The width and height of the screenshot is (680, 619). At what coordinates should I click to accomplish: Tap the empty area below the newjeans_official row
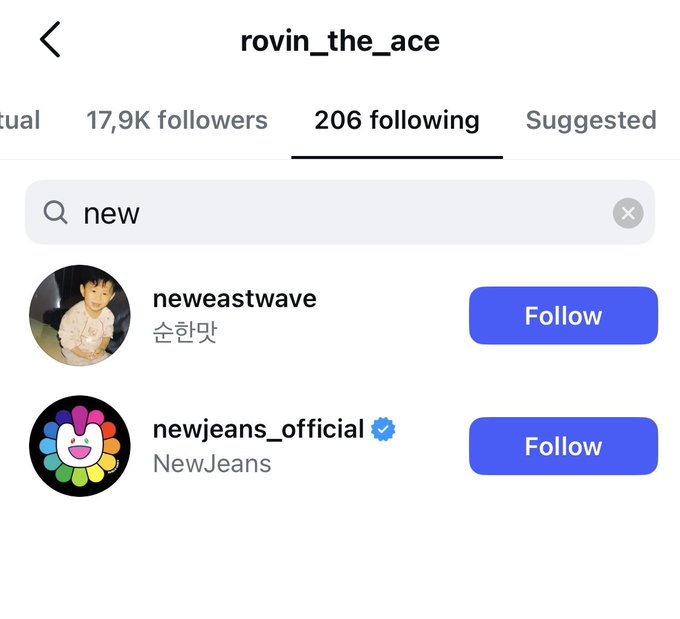click(x=340, y=560)
